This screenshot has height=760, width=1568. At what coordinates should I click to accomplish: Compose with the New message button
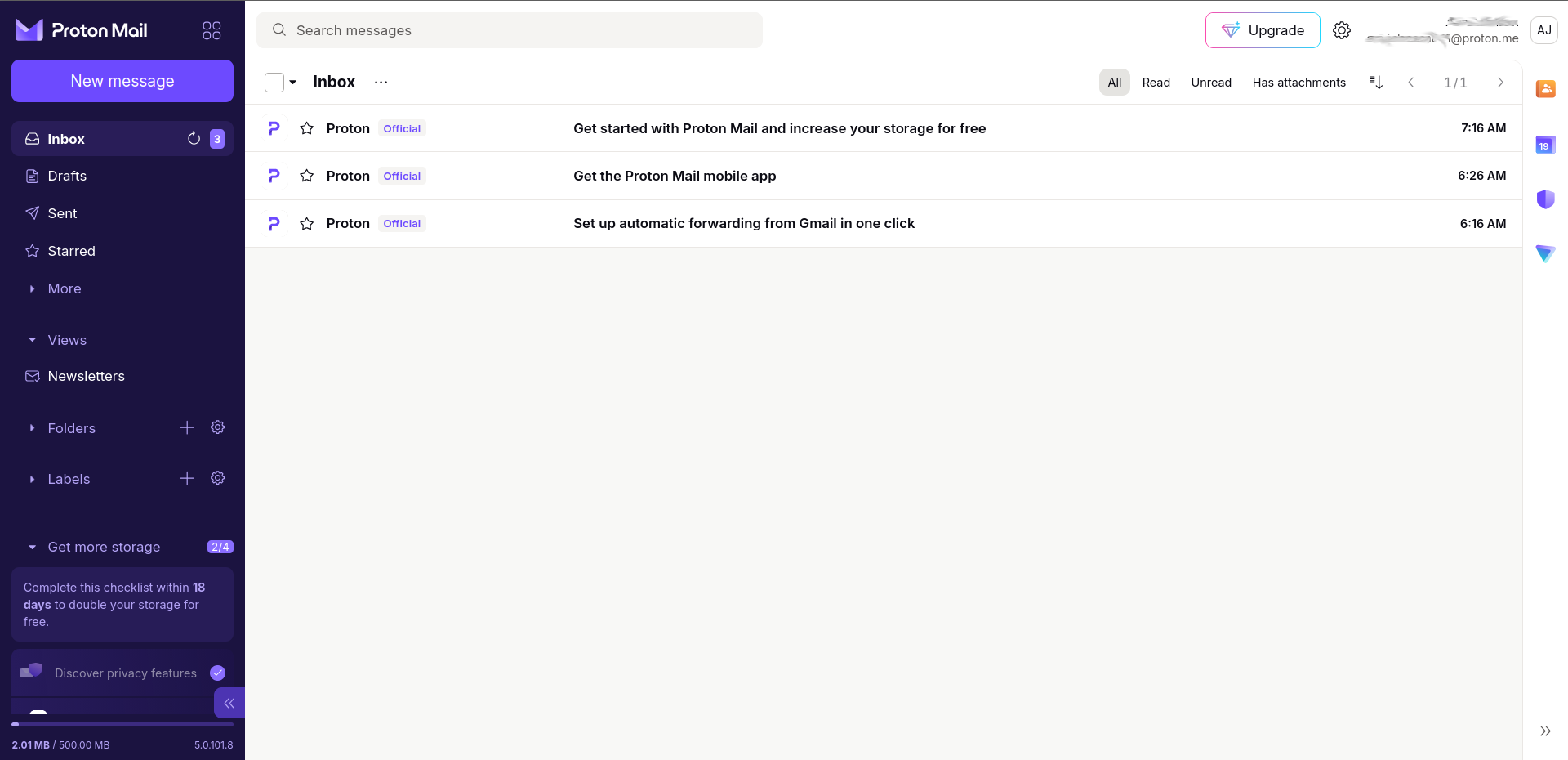[x=122, y=81]
